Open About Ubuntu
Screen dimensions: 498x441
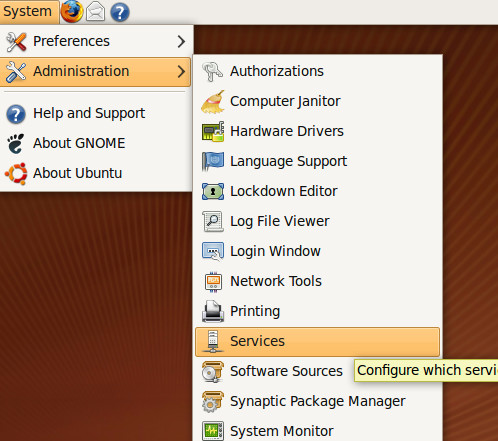tap(96, 173)
